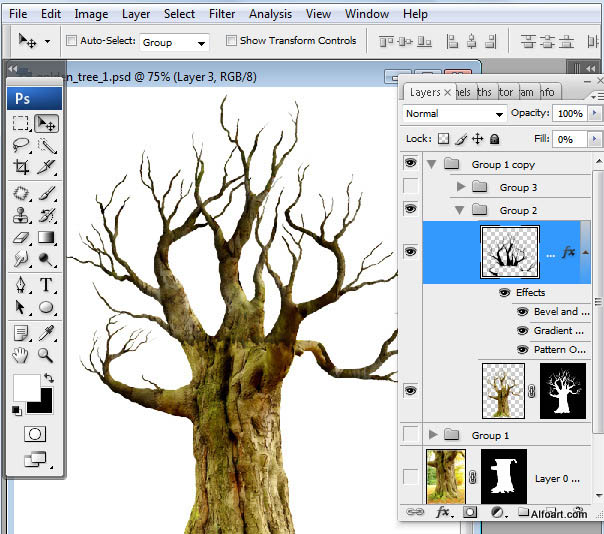Screen dimensions: 604x534
Task: Select the Layer 0 tree photo thumbnail
Action: [x=446, y=477]
